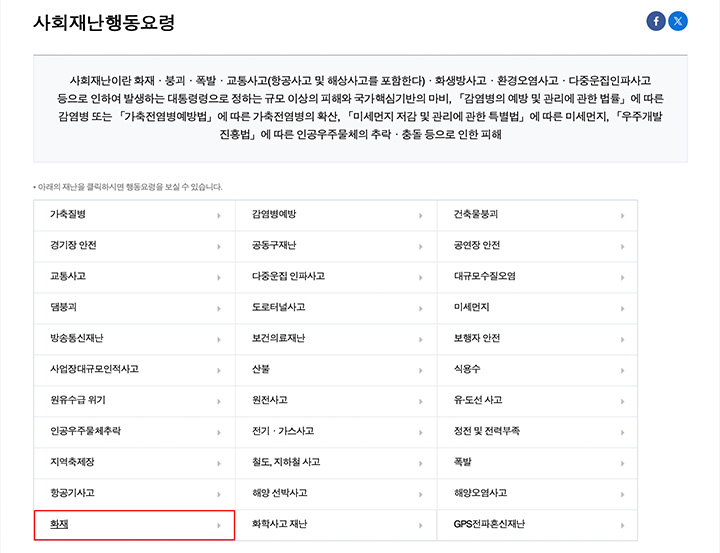Click arrow icon in 가축질병 row
Viewport: 720px width, 553px height.
(x=219, y=216)
